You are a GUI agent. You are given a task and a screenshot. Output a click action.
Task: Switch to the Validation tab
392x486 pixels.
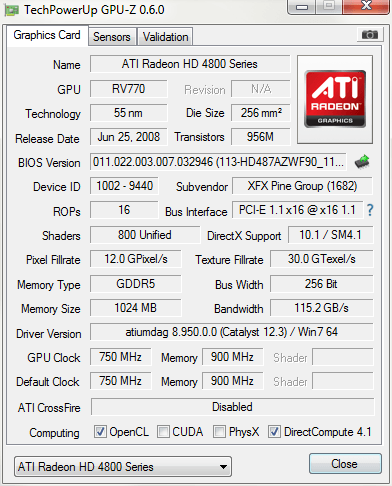coord(165,37)
